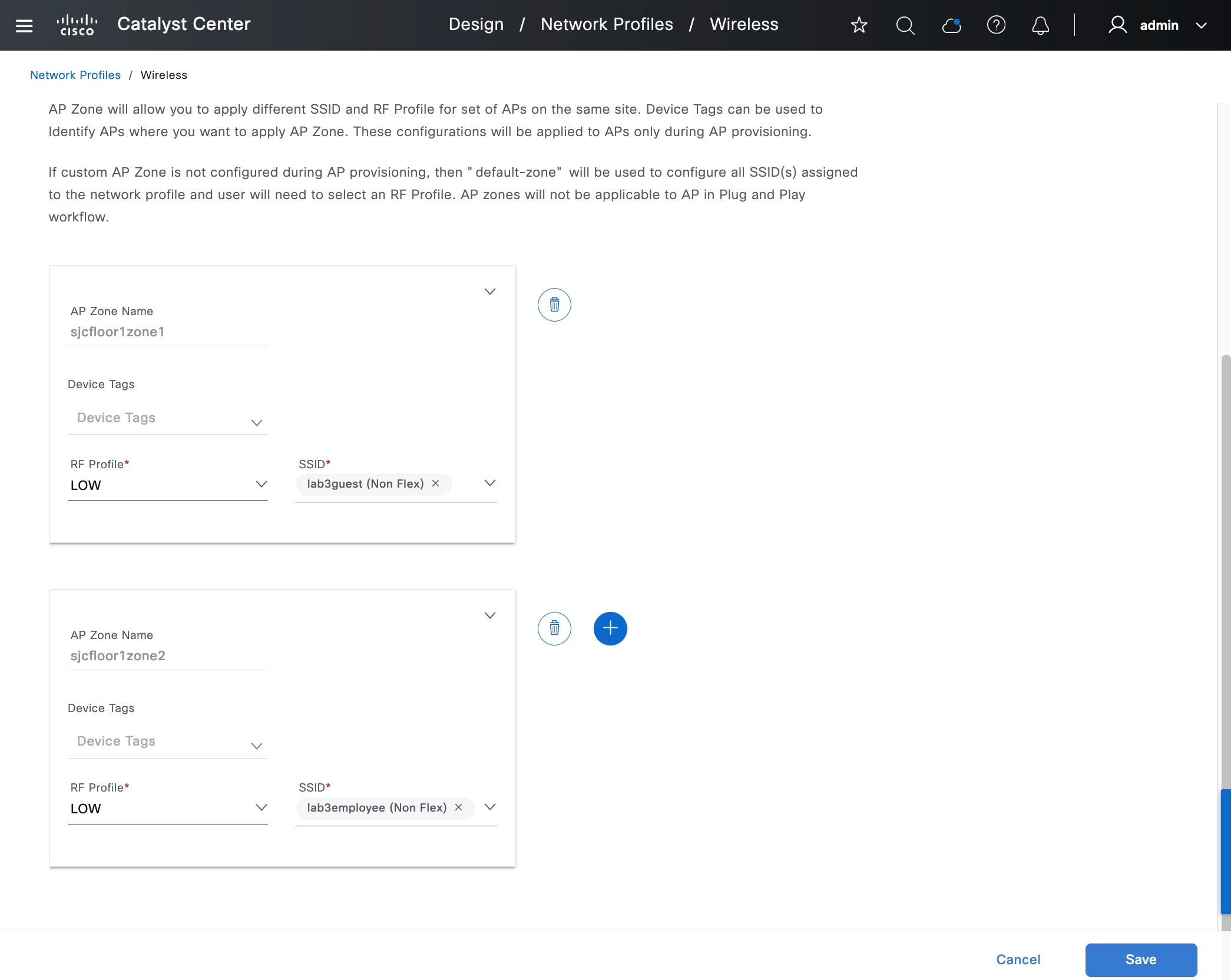Add a new AP zone with plus button

click(610, 628)
